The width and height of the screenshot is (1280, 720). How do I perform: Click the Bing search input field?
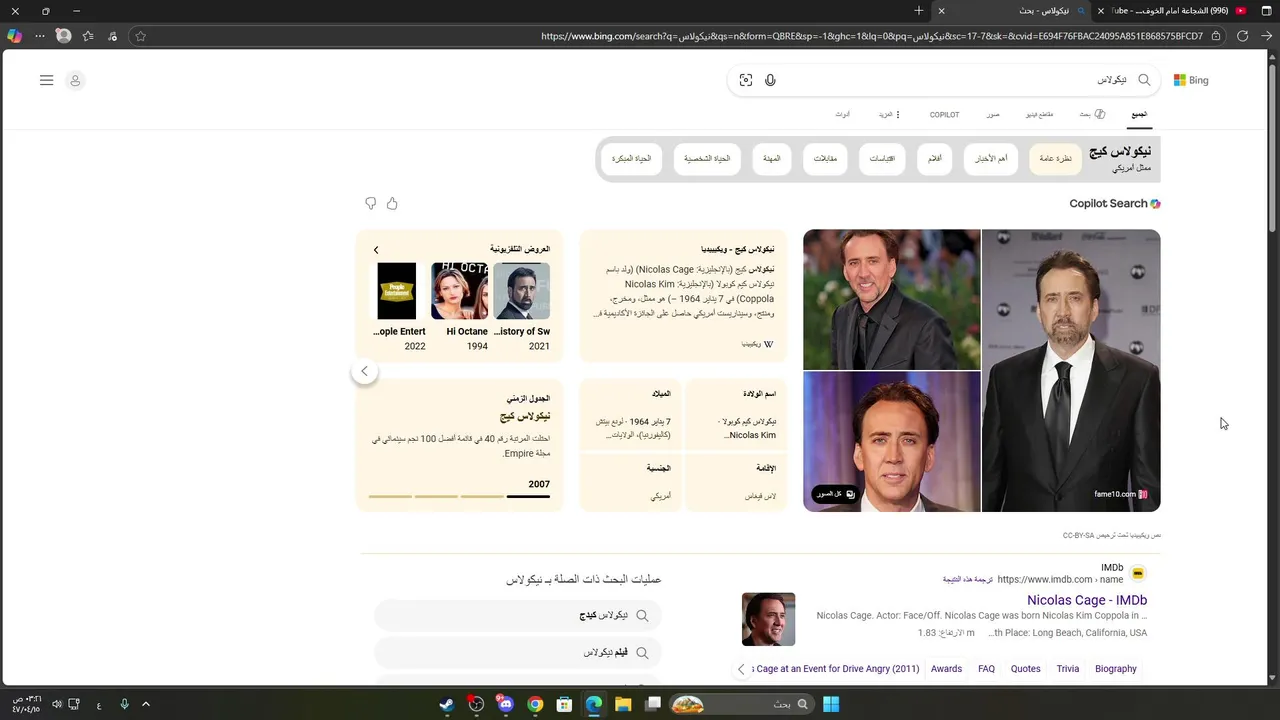955,80
